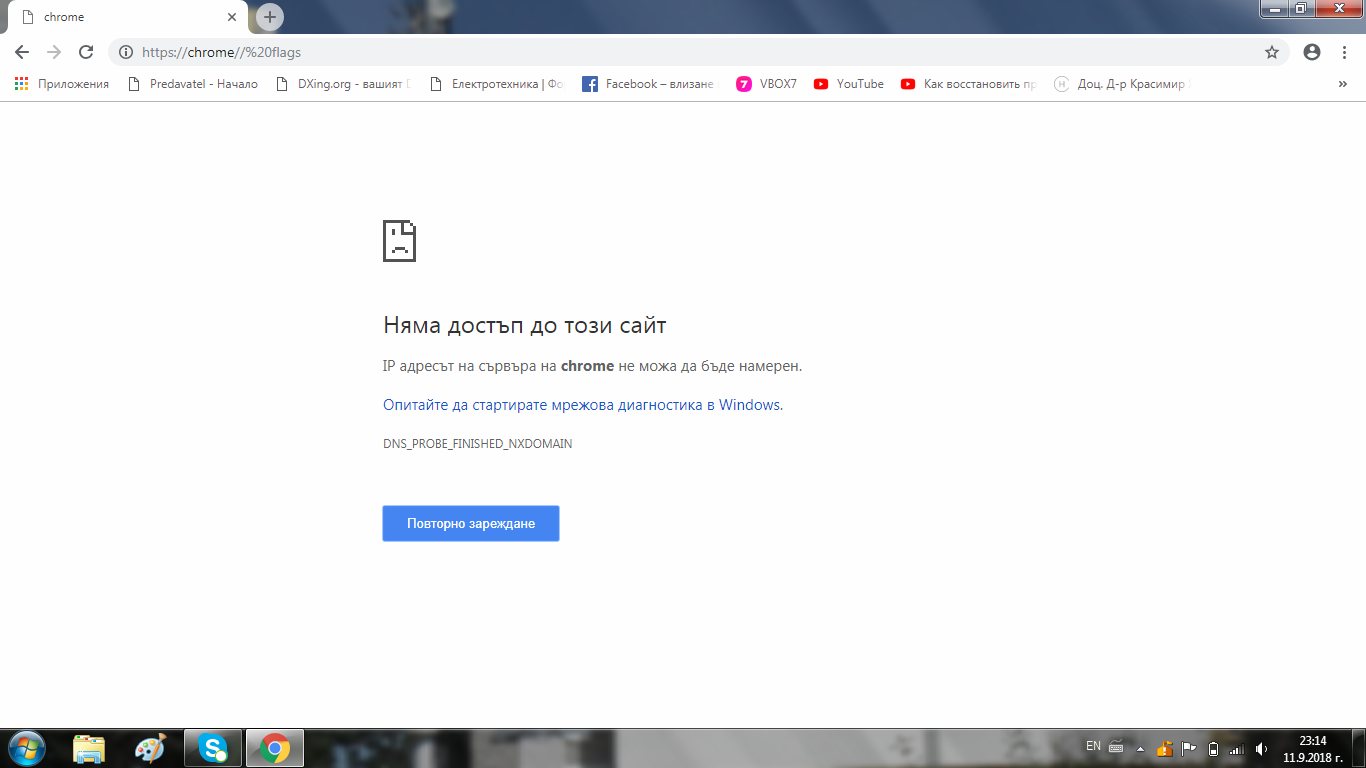
Task: Click the Windows network diagnostics link
Action: 582,405
